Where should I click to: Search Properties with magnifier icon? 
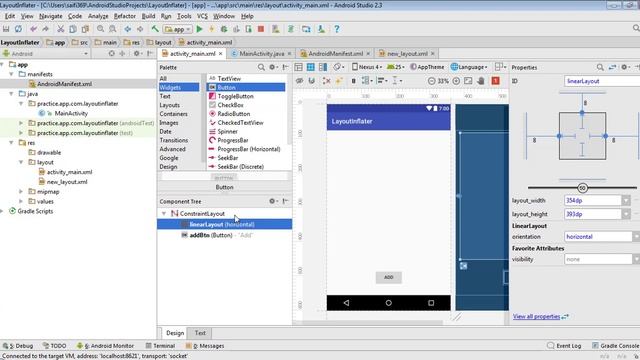tap(600, 67)
